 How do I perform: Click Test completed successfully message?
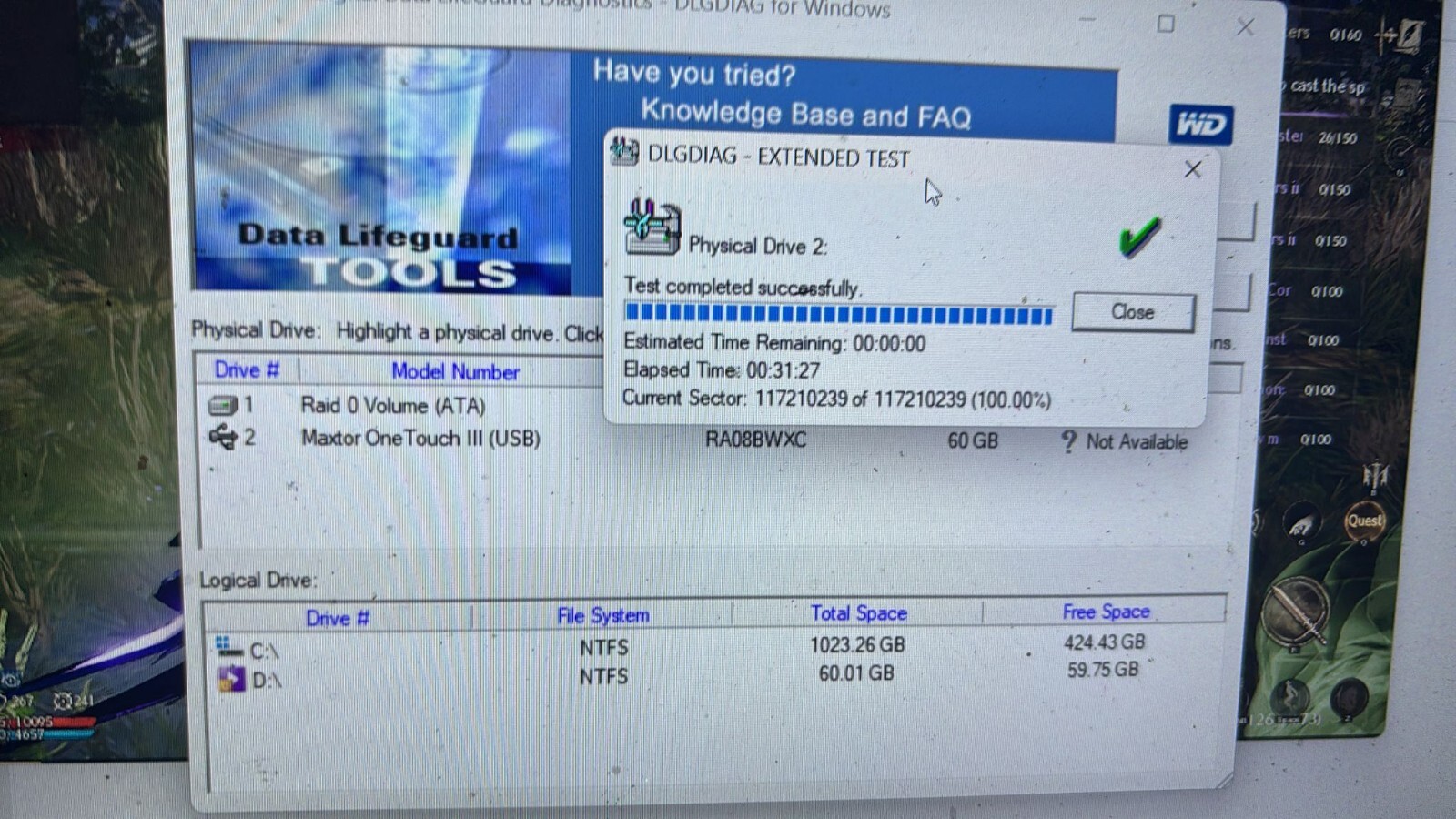pyautogui.click(x=743, y=287)
